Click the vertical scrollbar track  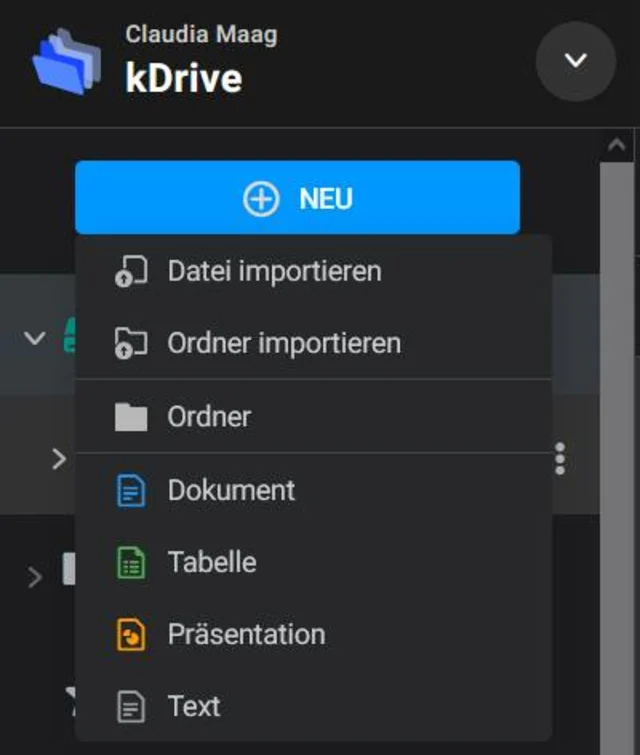617,457
